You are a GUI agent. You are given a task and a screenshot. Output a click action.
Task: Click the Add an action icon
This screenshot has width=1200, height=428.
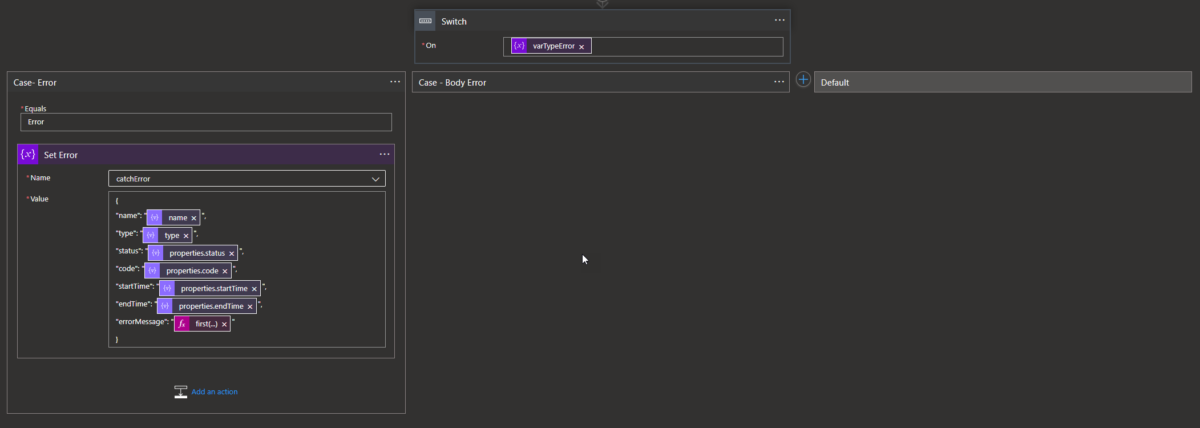pos(181,391)
